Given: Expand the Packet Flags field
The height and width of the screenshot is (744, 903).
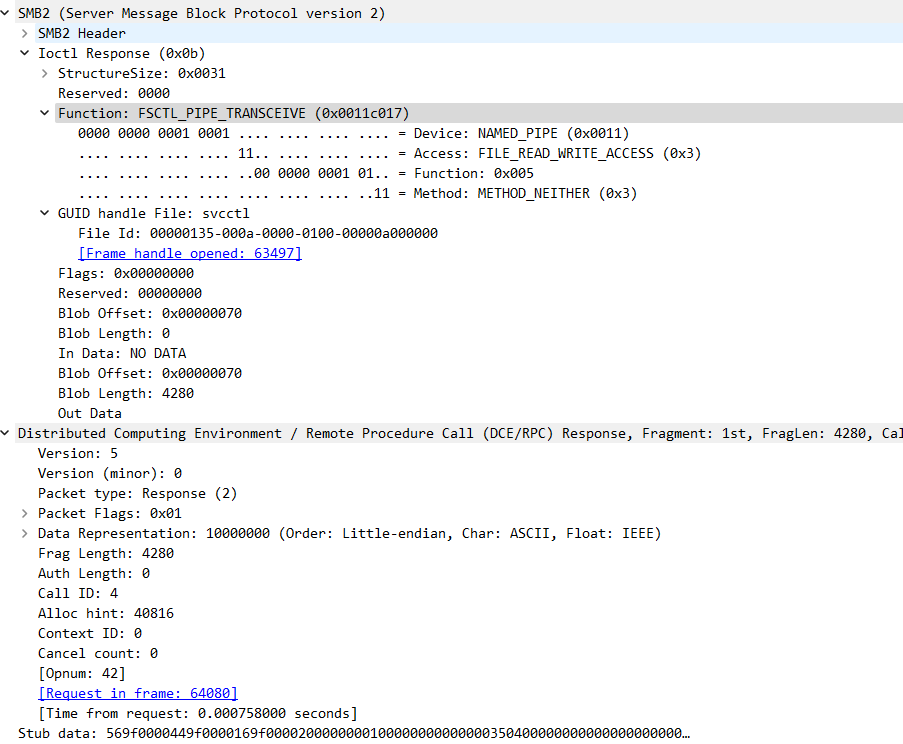Looking at the screenshot, I should 24,513.
